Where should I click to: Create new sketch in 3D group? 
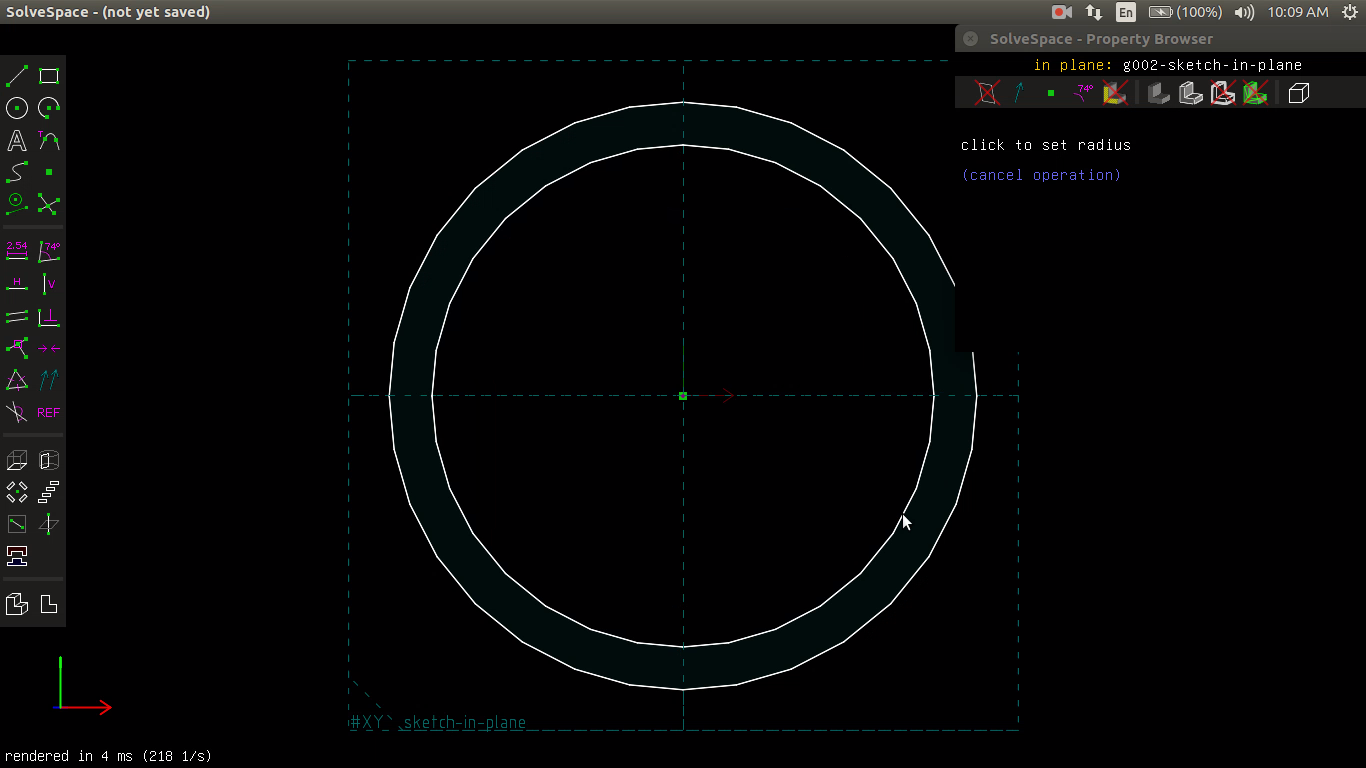pos(49,524)
